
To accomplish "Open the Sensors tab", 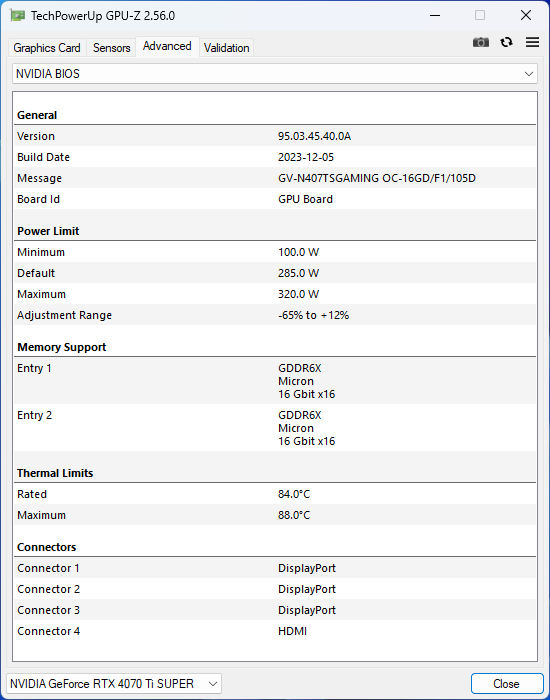I will (112, 48).
